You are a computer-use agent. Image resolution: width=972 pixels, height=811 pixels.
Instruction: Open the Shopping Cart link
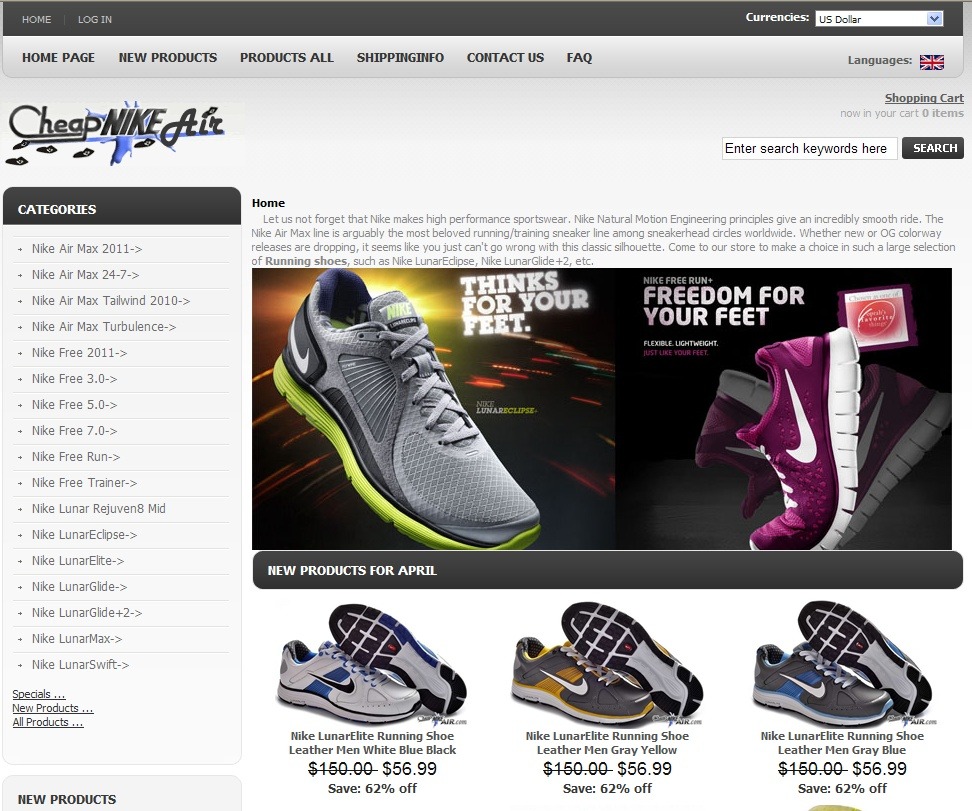[x=924, y=98]
